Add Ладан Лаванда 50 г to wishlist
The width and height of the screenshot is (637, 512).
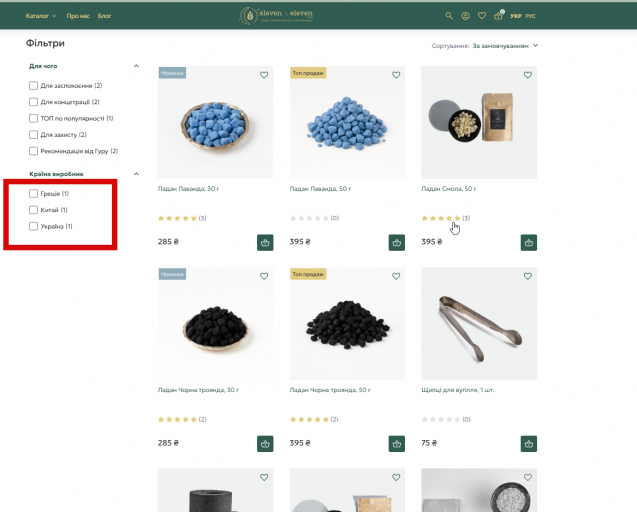click(396, 75)
